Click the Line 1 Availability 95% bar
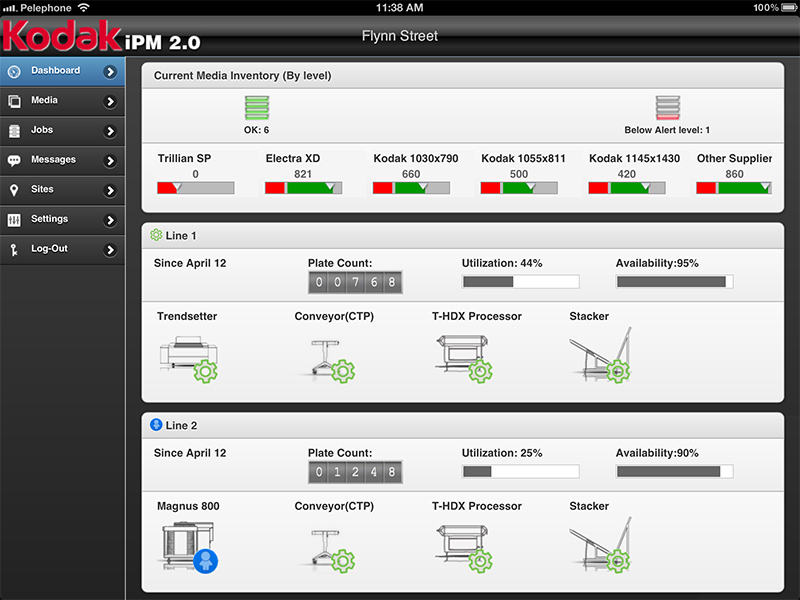This screenshot has width=800, height=600. coord(674,282)
